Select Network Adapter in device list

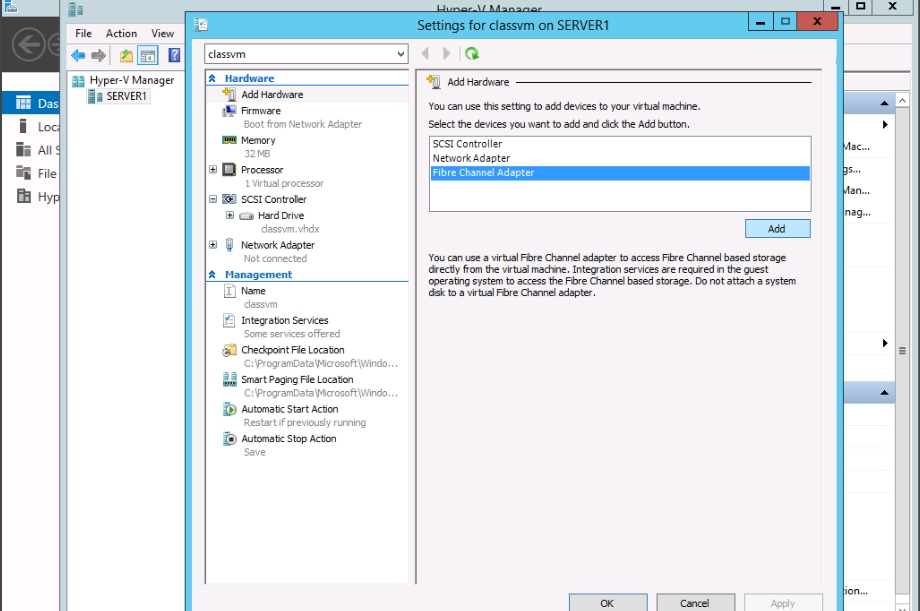471,159
